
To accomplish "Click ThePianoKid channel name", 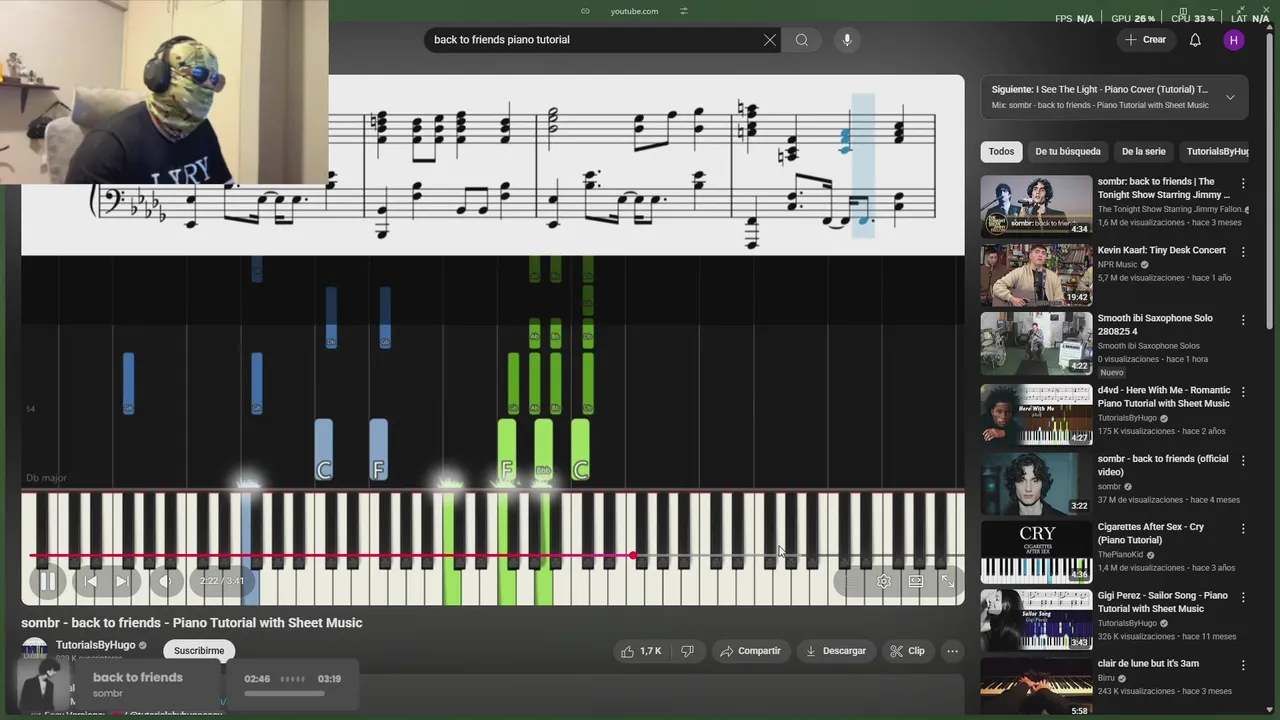I will pos(1122,554).
